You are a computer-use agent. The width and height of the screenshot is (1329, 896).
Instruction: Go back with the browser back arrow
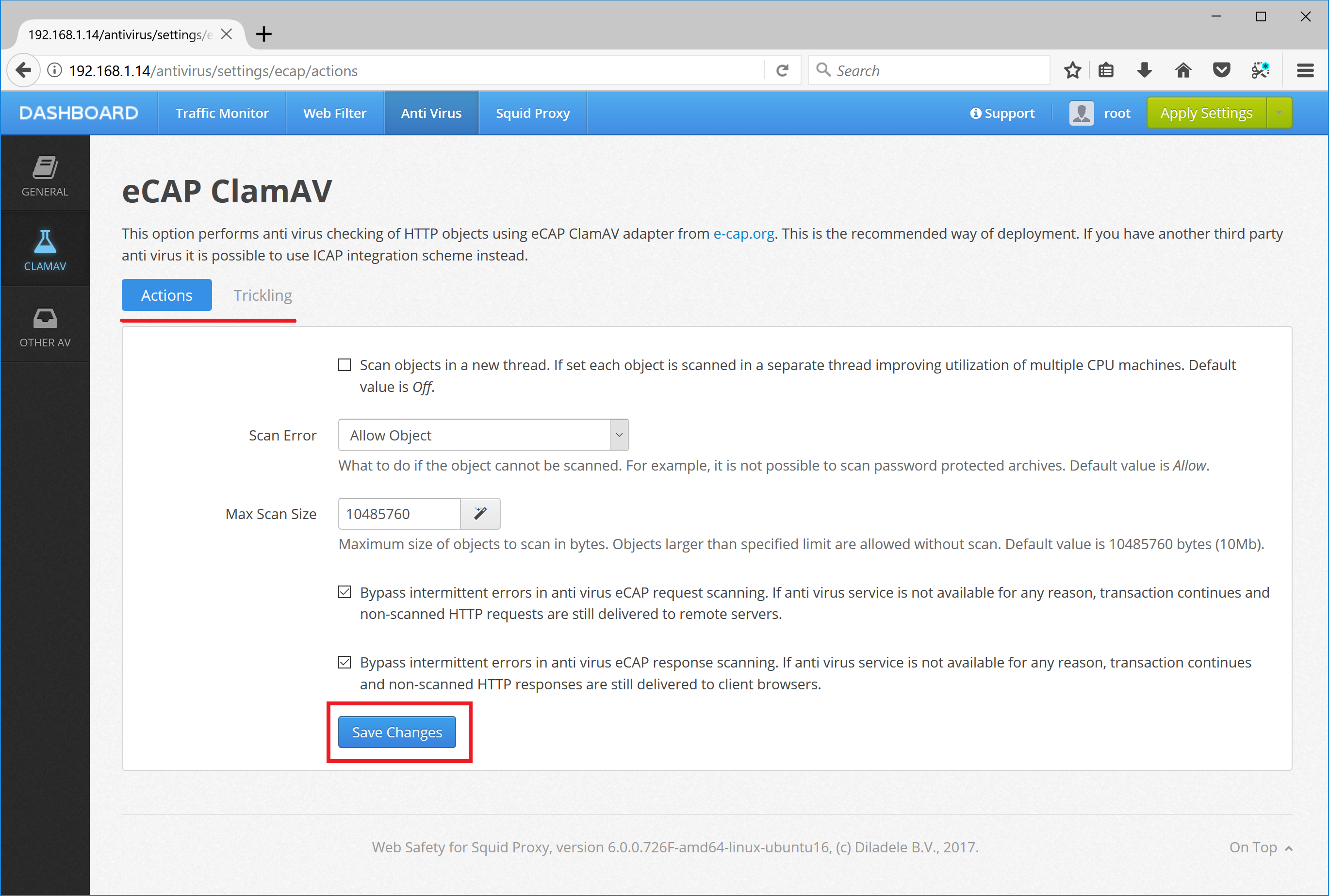tap(23, 71)
